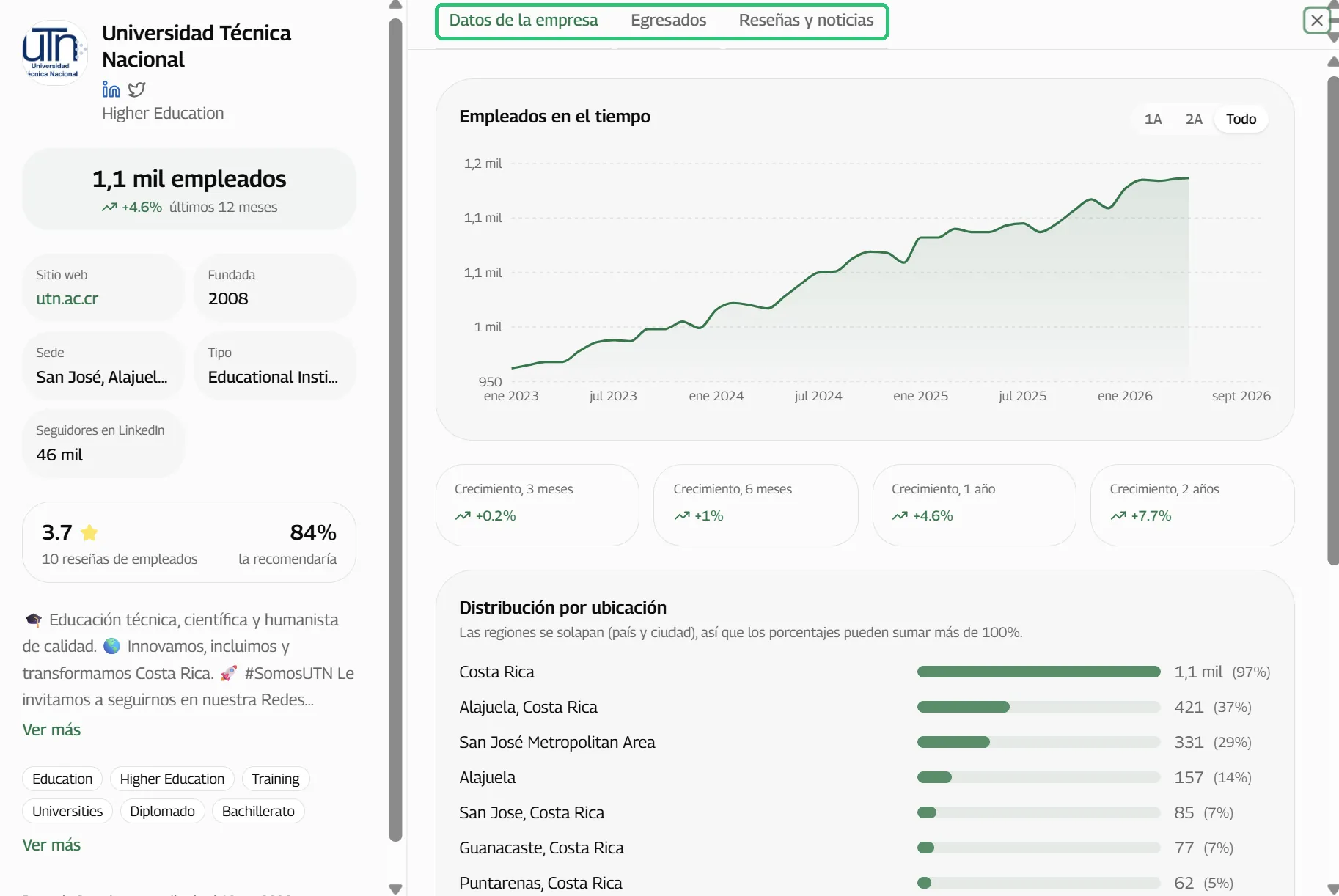The height and width of the screenshot is (896, 1339).
Task: Click trend icon in Crecimiento, 3 meses card
Action: 463,516
